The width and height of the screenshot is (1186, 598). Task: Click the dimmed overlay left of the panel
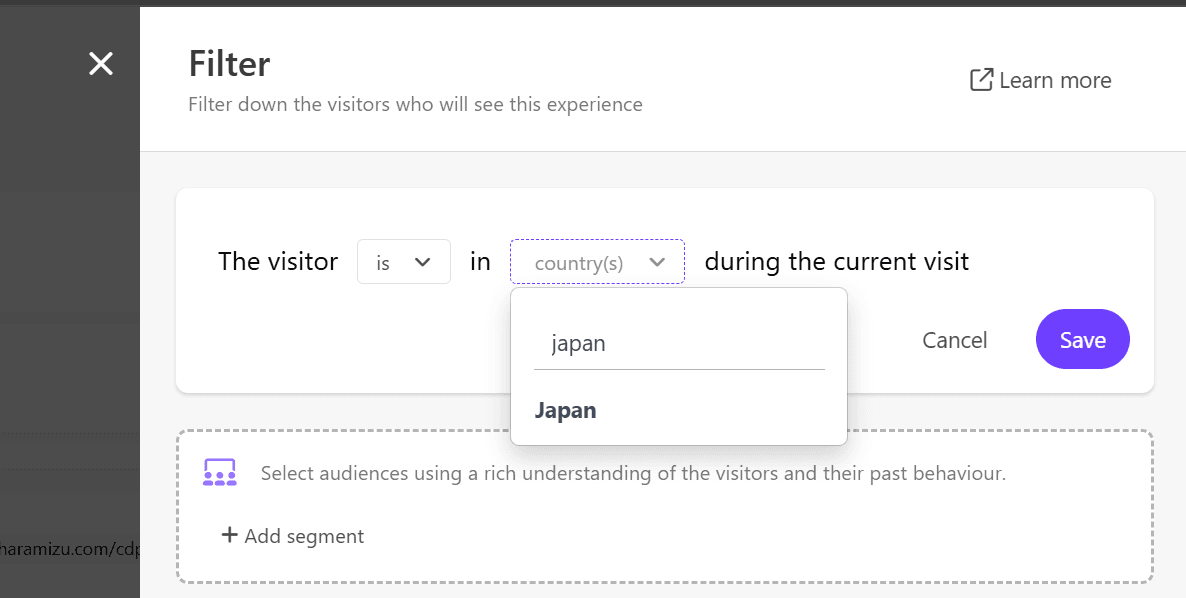(x=70, y=300)
